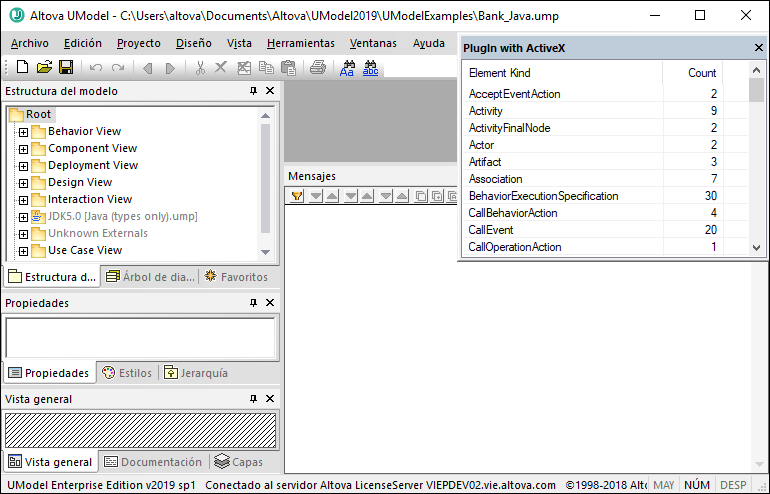The image size is (770, 494).
Task: Click the find next binoculars abc icon
Action: 370,68
